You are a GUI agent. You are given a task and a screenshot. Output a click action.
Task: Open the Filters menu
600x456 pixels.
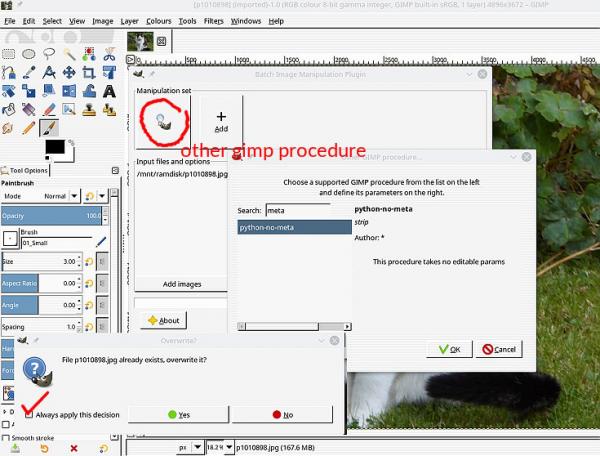click(214, 21)
